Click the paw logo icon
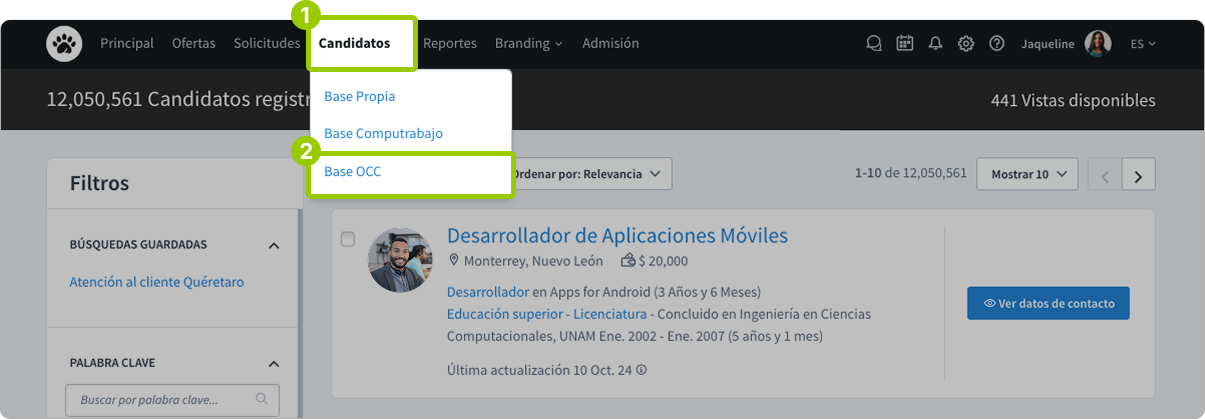 point(64,44)
